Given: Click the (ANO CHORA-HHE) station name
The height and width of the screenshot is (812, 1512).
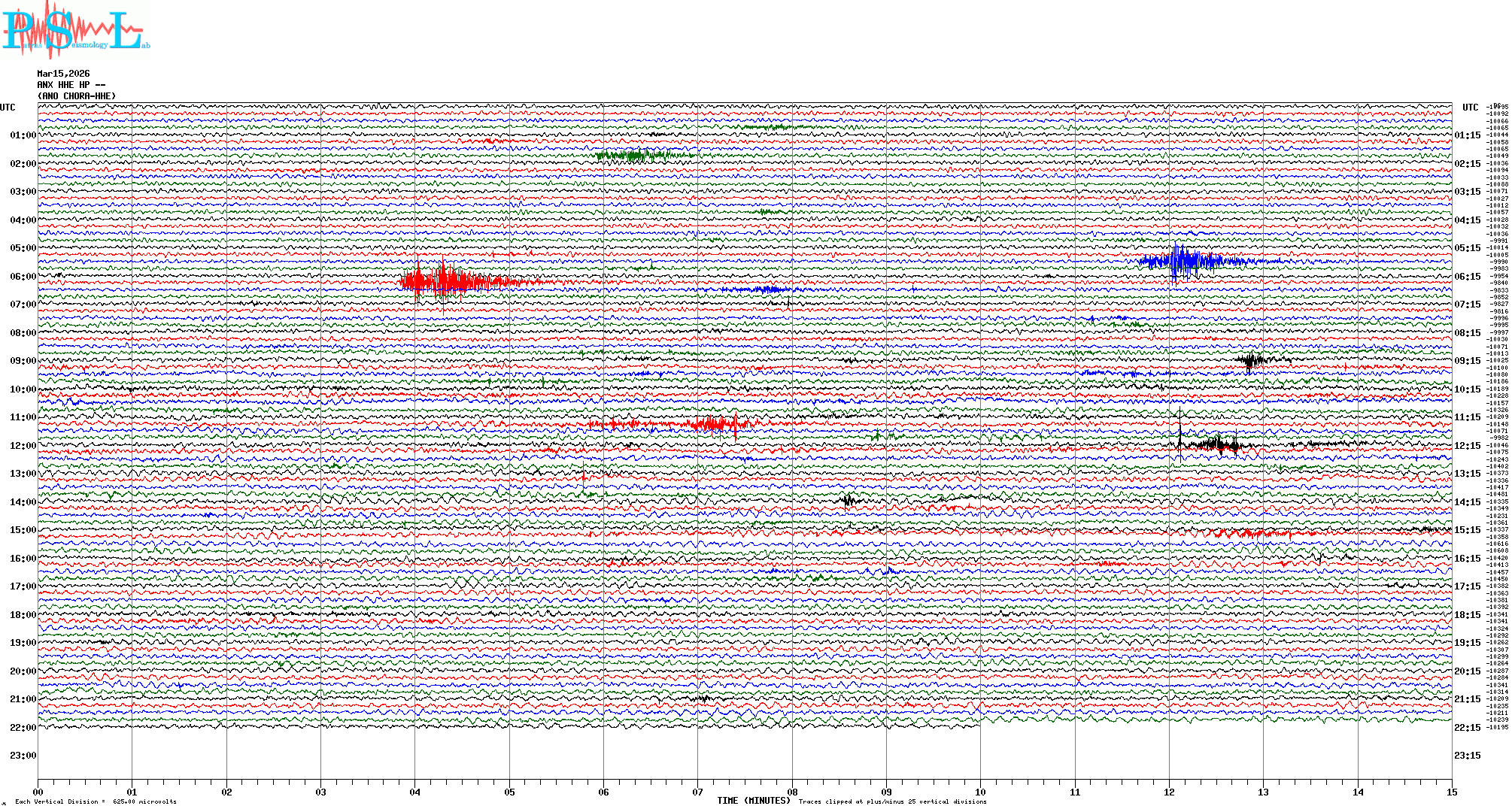Looking at the screenshot, I should coord(77,96).
